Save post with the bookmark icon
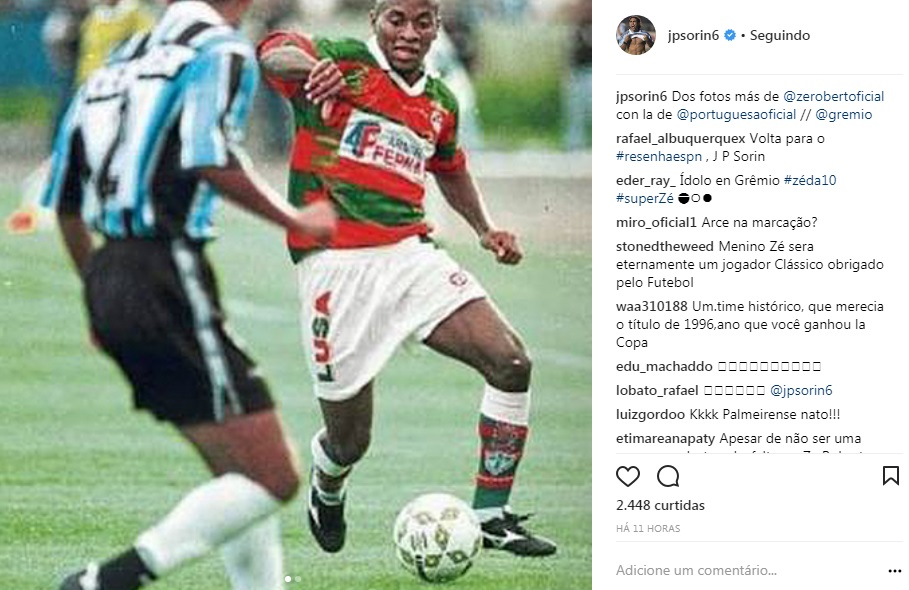This screenshot has height=590, width=909. pos(890,476)
